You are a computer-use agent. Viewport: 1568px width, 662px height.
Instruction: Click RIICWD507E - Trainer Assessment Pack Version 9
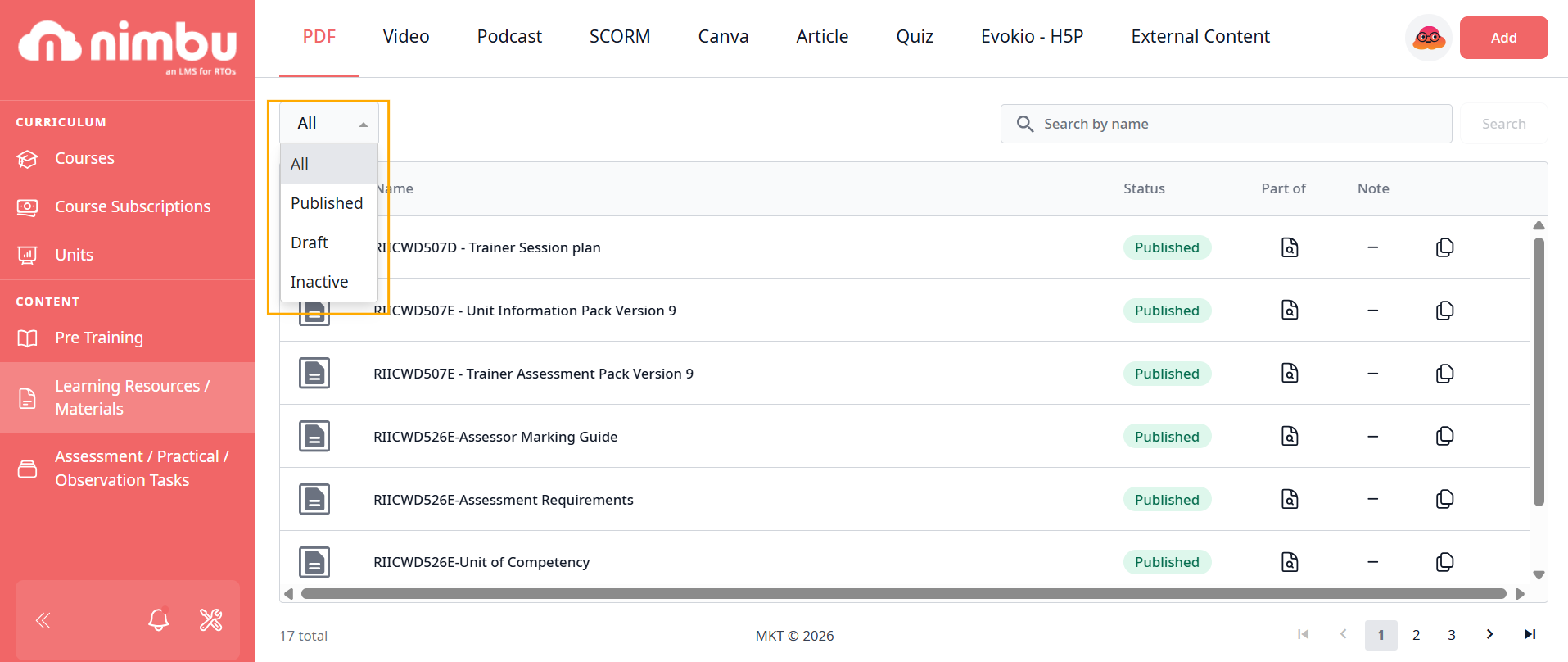coord(533,374)
